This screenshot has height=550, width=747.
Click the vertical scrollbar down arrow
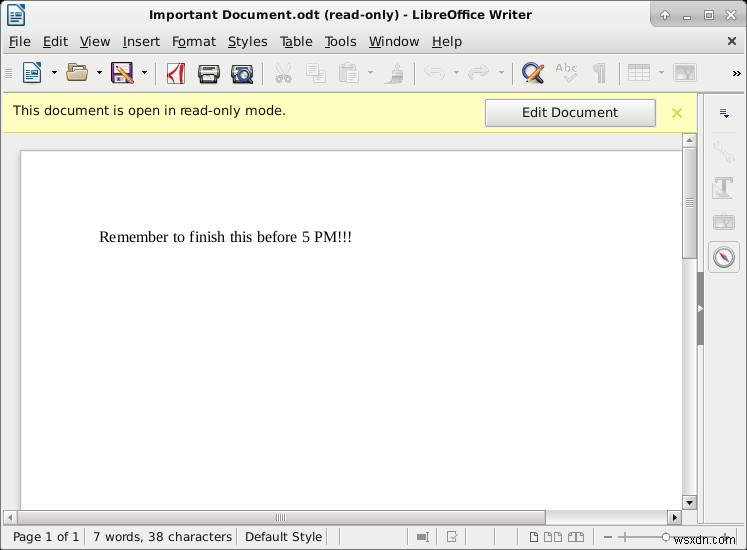tap(689, 502)
